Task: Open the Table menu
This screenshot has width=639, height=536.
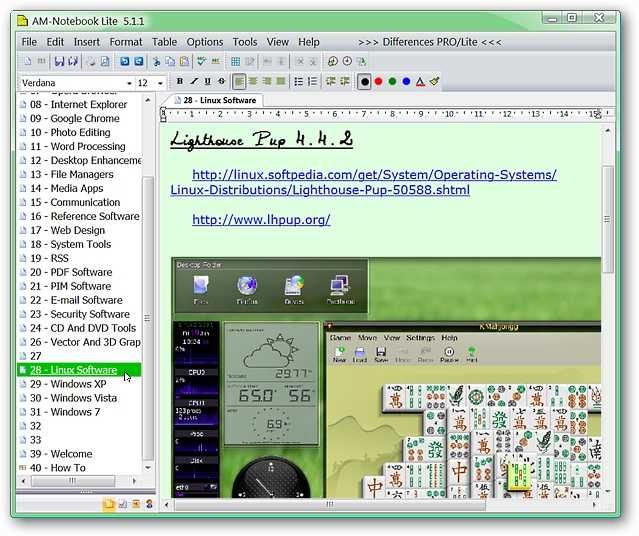Action: click(x=164, y=42)
